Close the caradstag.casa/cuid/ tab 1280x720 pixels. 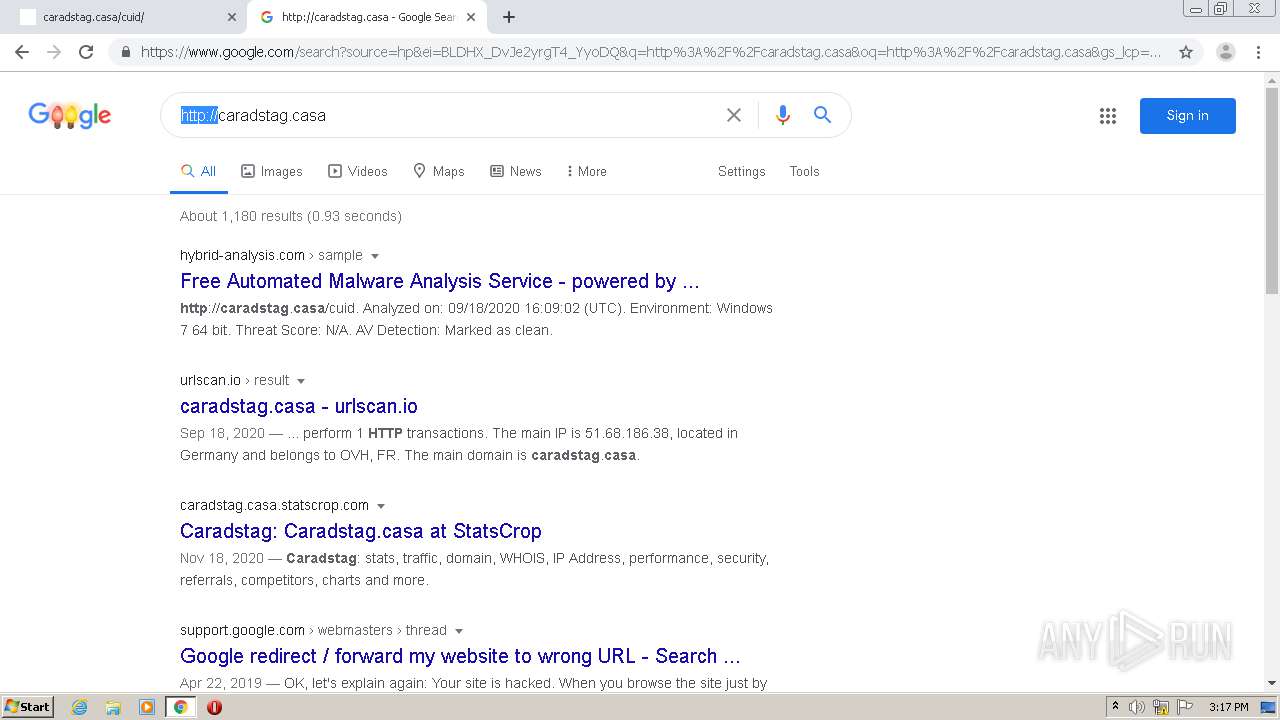click(232, 17)
